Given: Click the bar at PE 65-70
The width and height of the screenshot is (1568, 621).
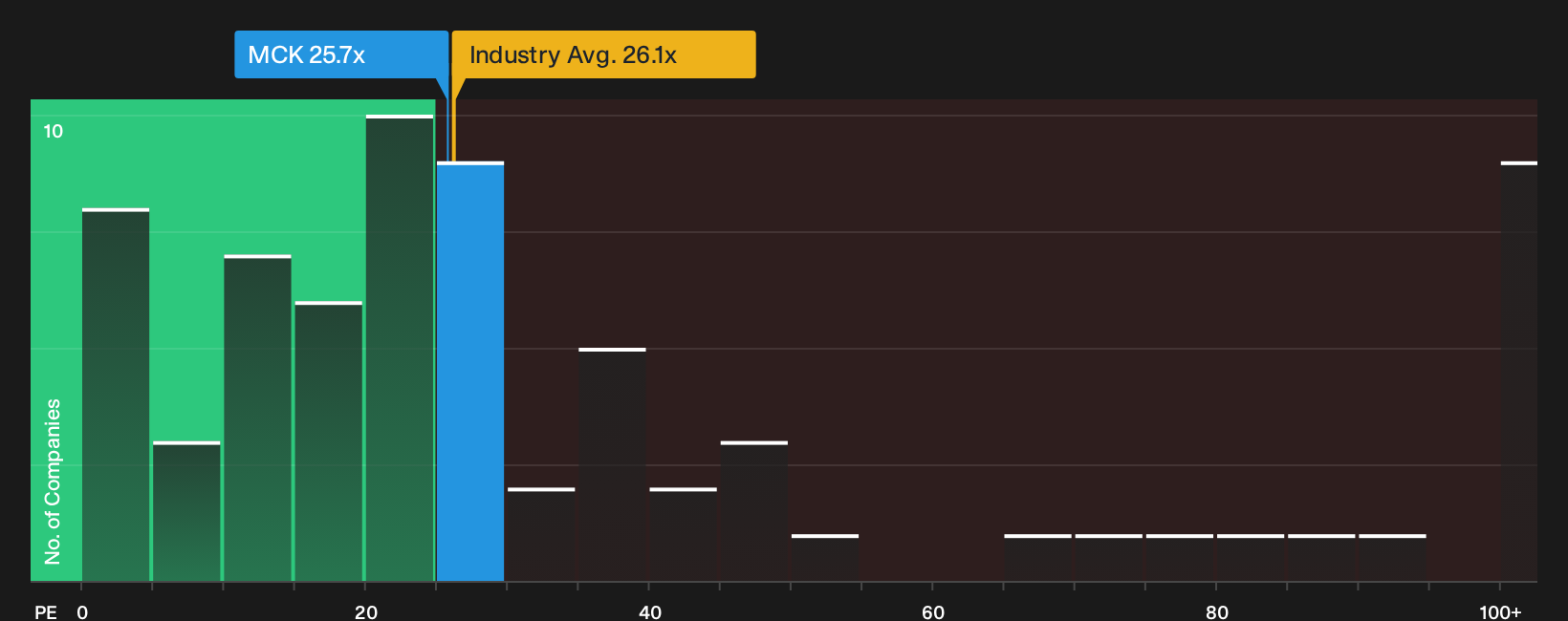Looking at the screenshot, I should [x=1038, y=558].
